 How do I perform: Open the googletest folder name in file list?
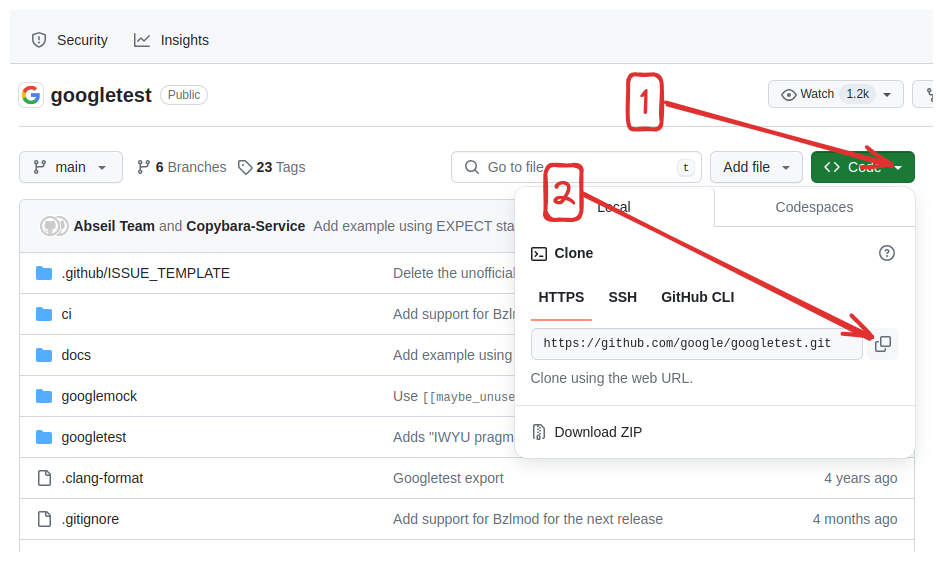pos(94,437)
